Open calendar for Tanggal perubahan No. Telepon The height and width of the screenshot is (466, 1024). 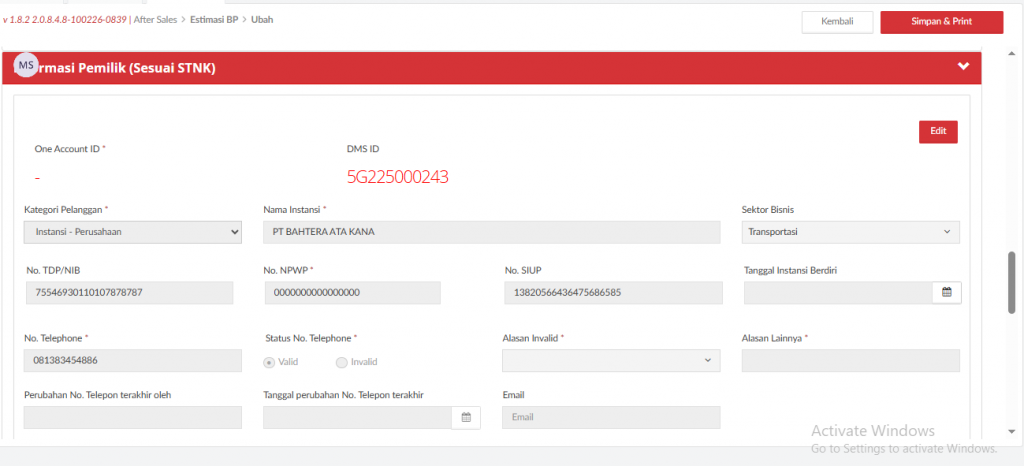[x=465, y=418]
